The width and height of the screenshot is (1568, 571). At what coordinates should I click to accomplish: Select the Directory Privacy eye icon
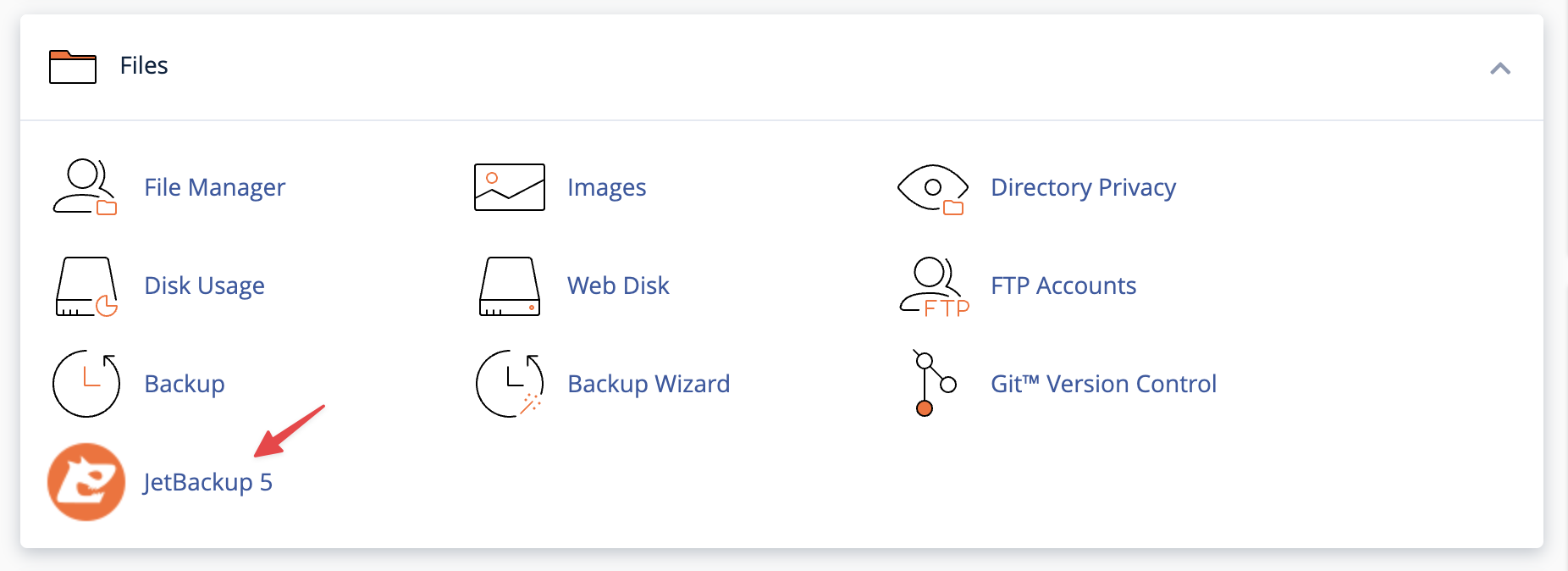(932, 188)
